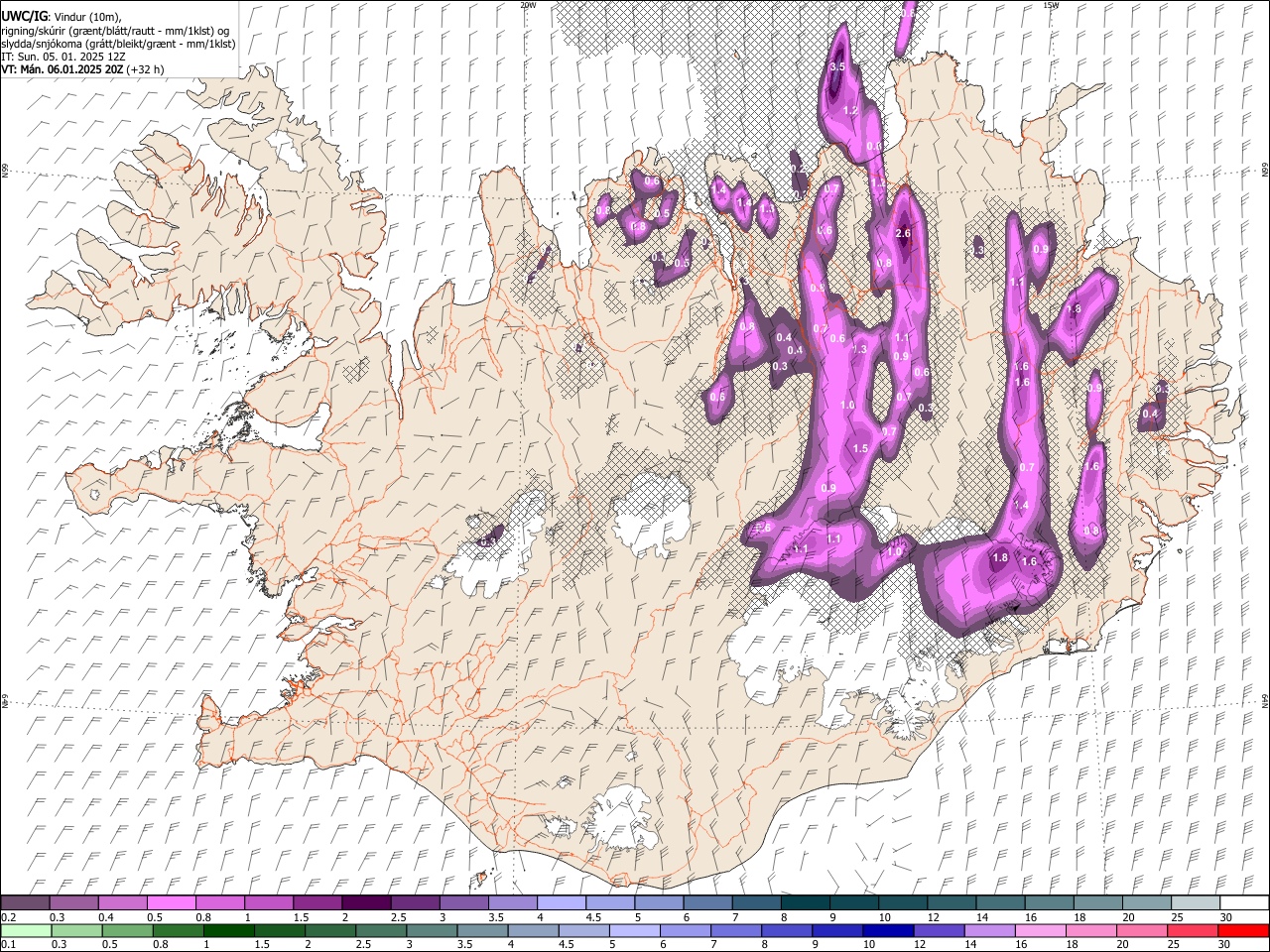Select the light pink 16 mm rain swatch
The image size is (1270, 952).
click(x=1041, y=930)
